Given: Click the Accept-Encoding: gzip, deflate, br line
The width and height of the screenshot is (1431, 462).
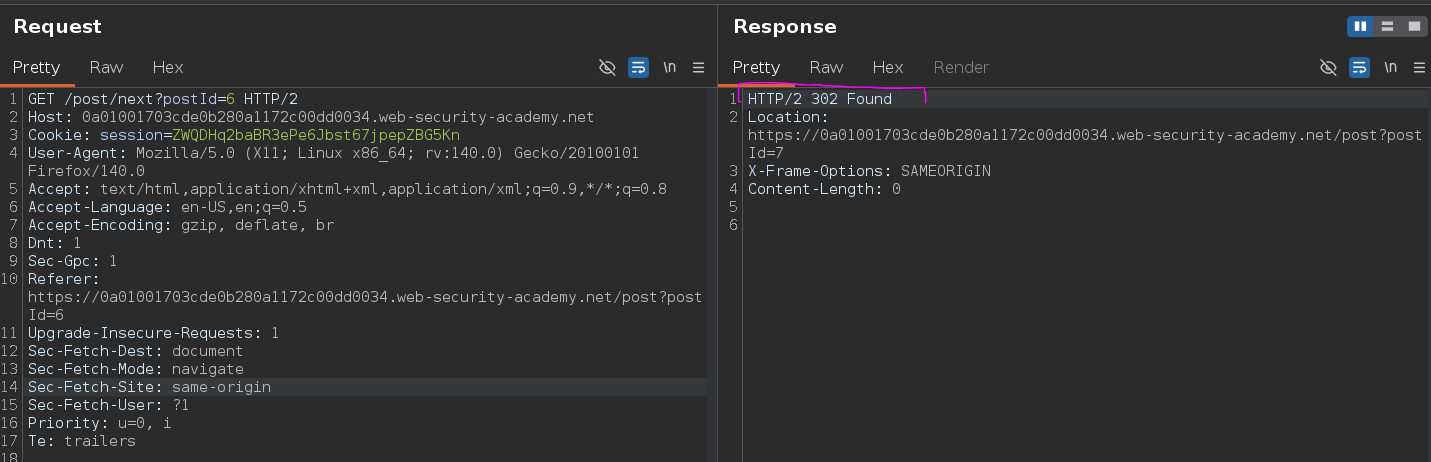Looking at the screenshot, I should (181, 225).
